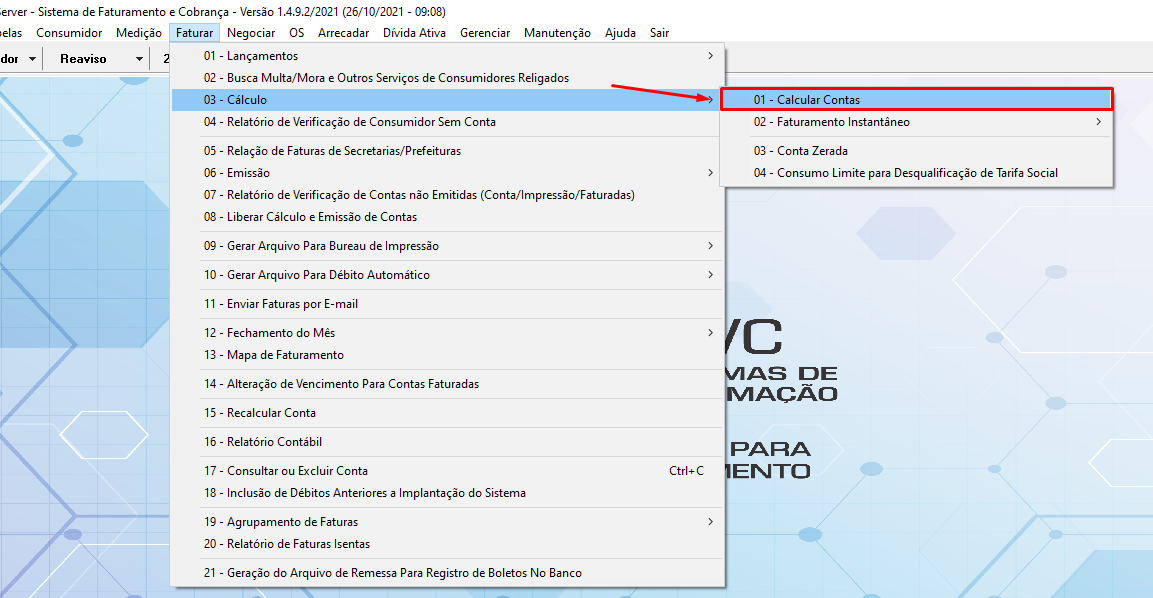
Task: Choose 03 - Conta Zerada
Action: point(800,151)
